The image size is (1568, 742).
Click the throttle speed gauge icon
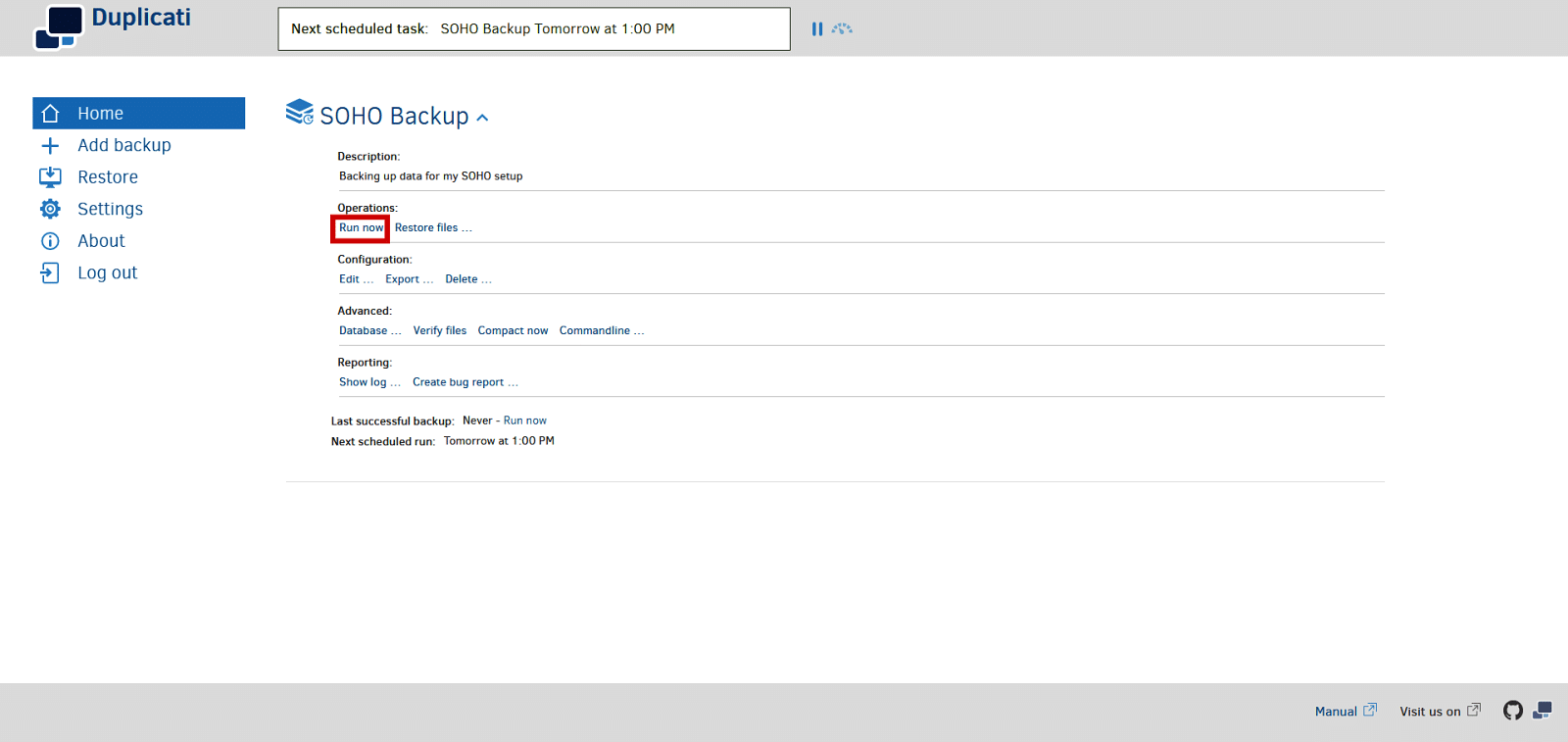(x=842, y=29)
